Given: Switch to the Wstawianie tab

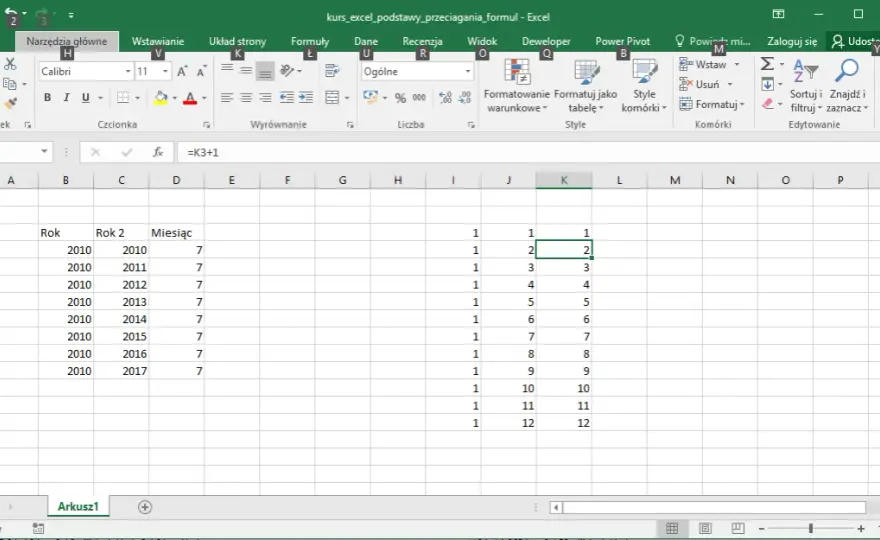Looking at the screenshot, I should [158, 42].
